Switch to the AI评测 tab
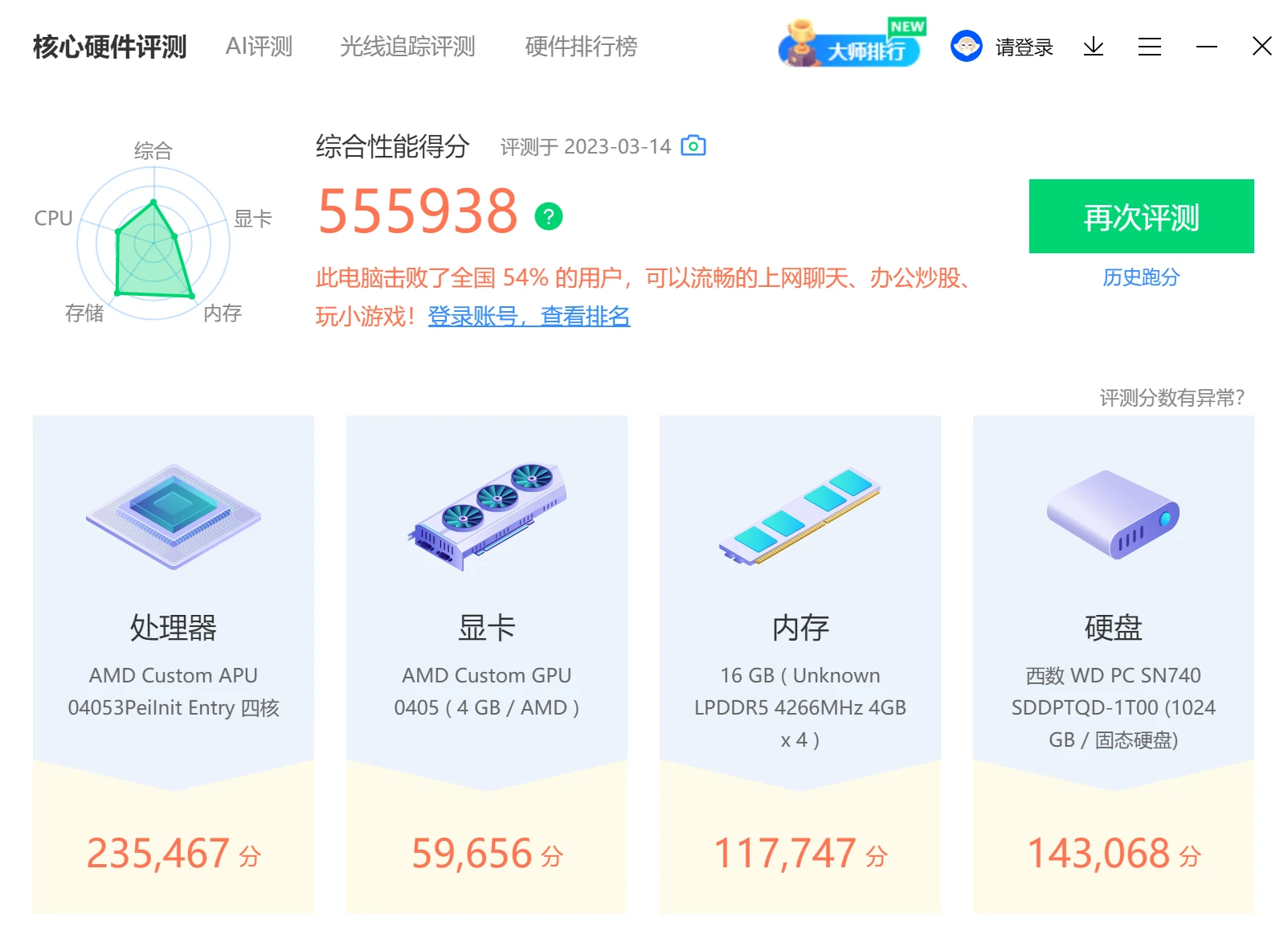The width and height of the screenshot is (1288, 926). click(x=259, y=47)
